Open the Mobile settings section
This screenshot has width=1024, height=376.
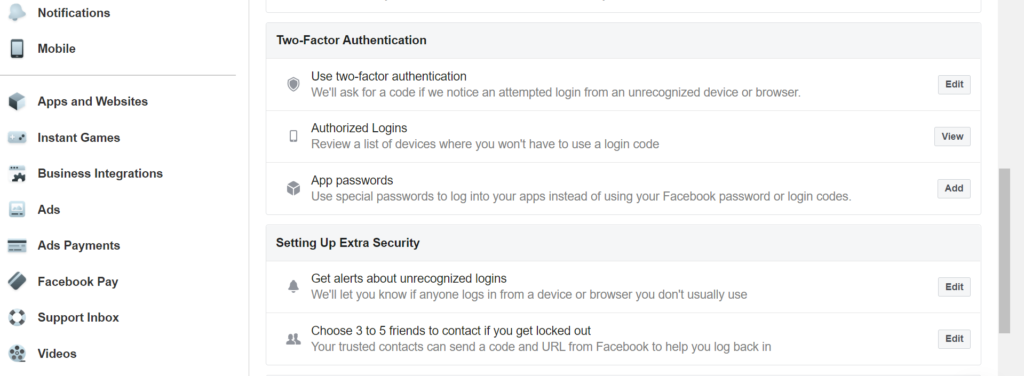click(x=56, y=48)
